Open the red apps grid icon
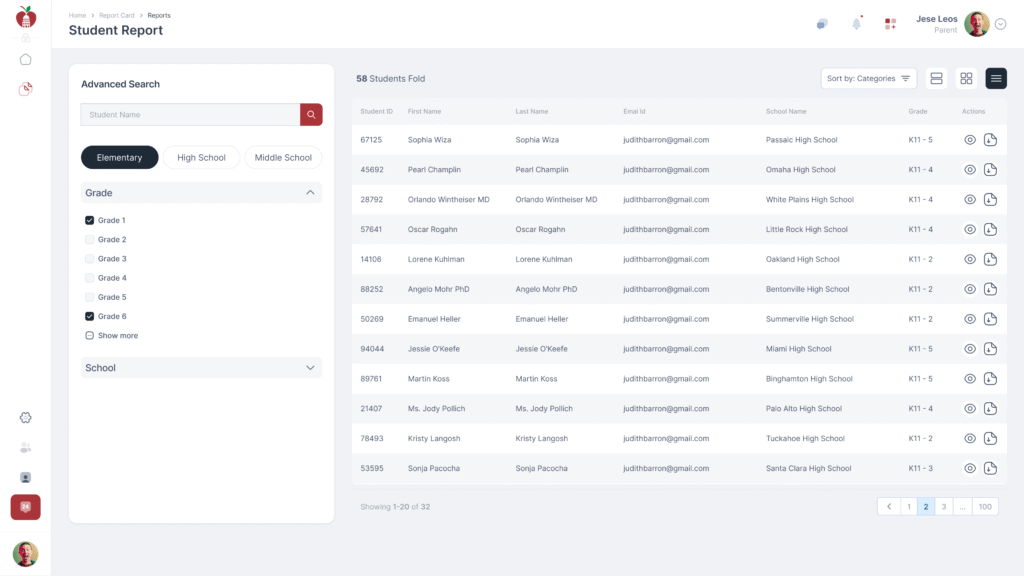 pyautogui.click(x=890, y=24)
